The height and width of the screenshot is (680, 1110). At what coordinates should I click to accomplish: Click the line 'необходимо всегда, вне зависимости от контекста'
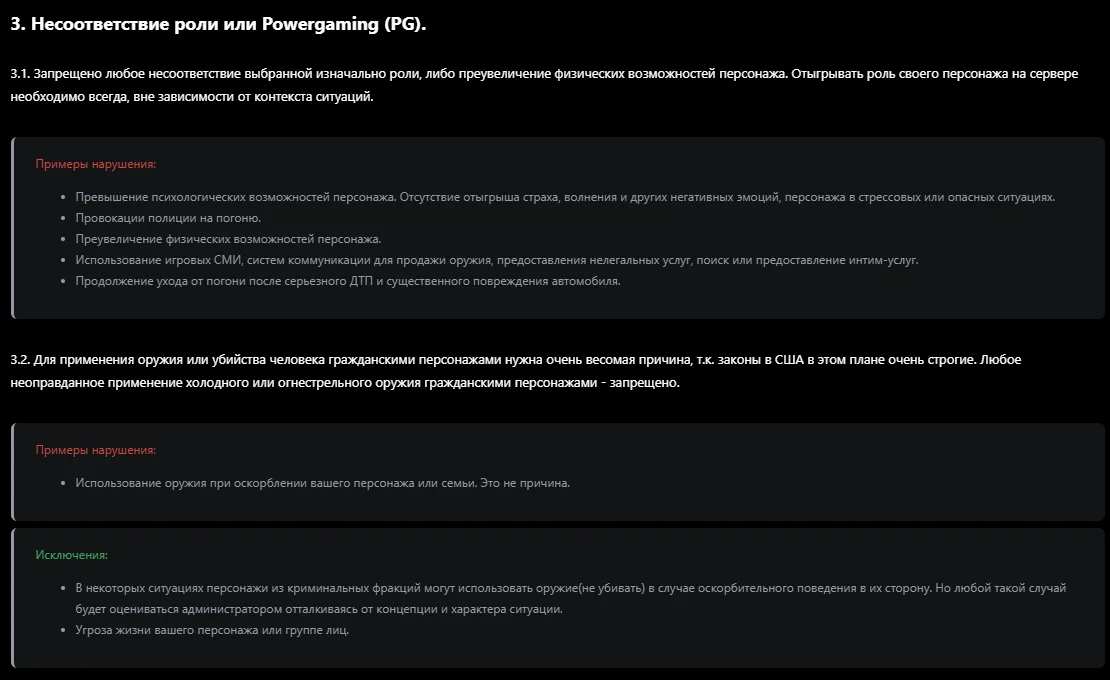click(192, 96)
